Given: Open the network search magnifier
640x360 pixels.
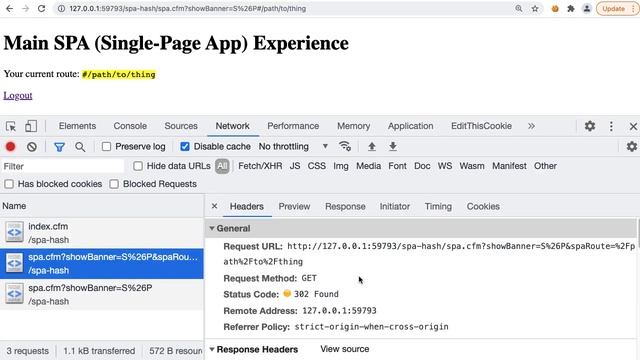Looking at the screenshot, I should pyautogui.click(x=80, y=147).
